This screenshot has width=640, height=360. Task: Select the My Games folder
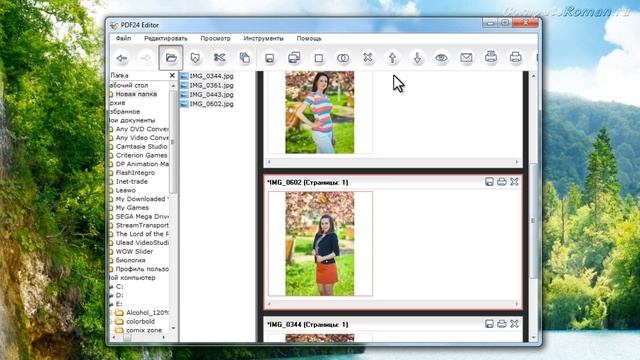coord(132,208)
